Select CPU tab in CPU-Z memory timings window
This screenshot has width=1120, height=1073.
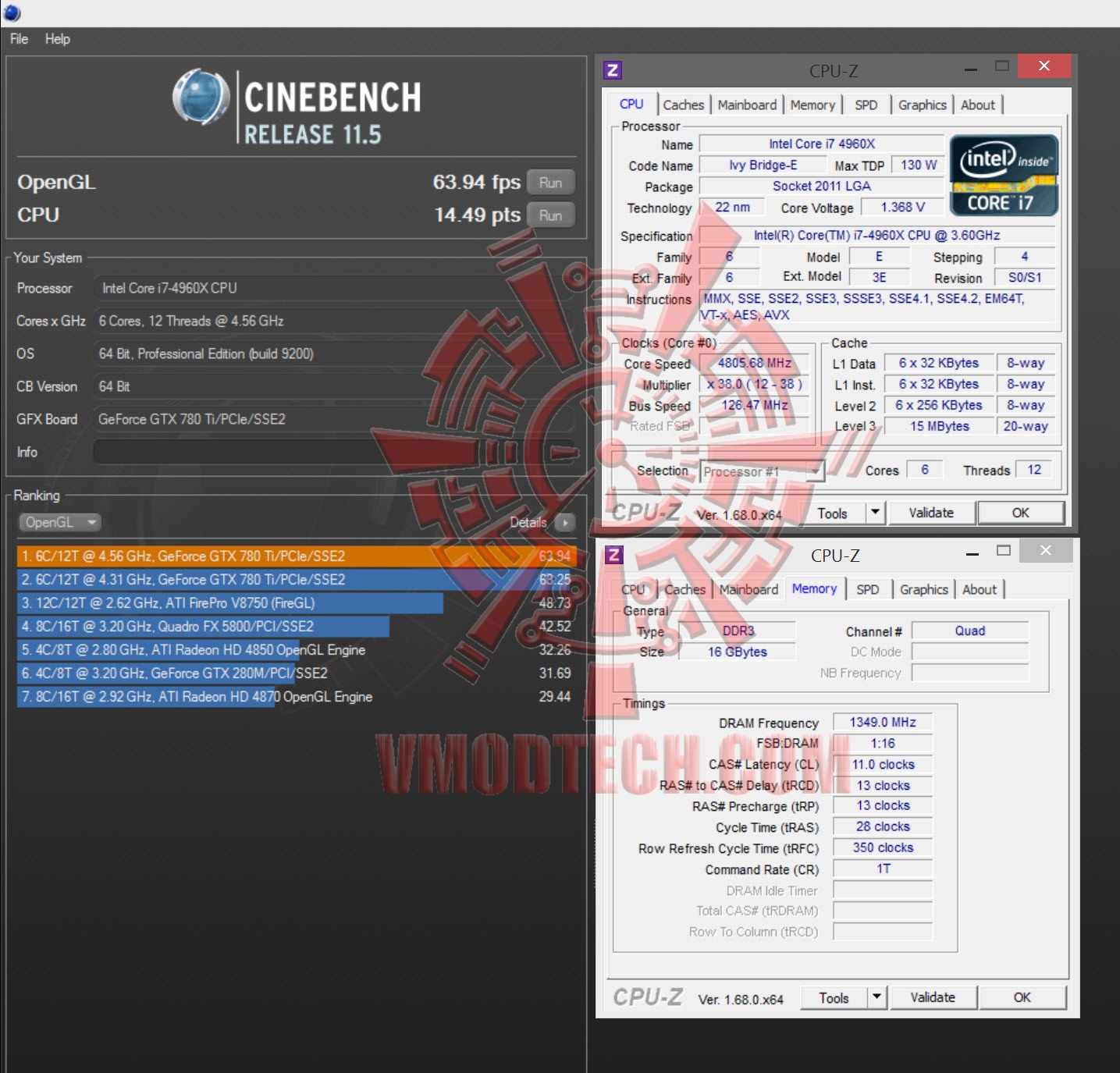633,589
